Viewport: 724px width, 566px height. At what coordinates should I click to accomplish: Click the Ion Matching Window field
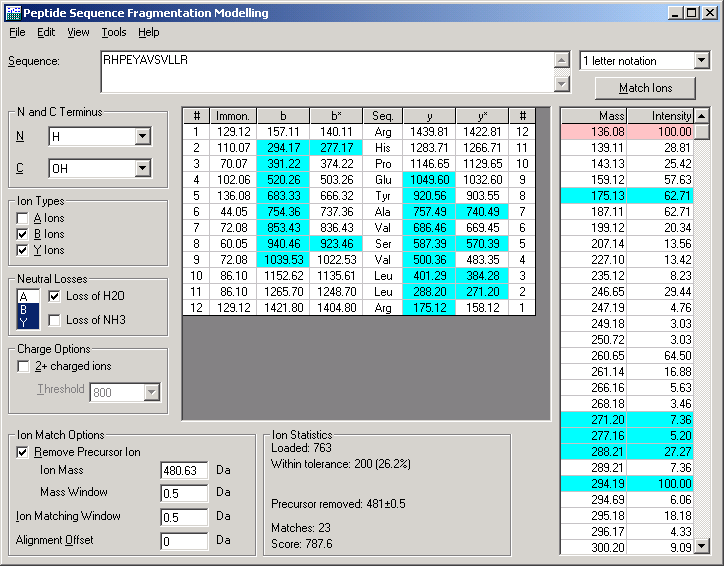point(184,518)
